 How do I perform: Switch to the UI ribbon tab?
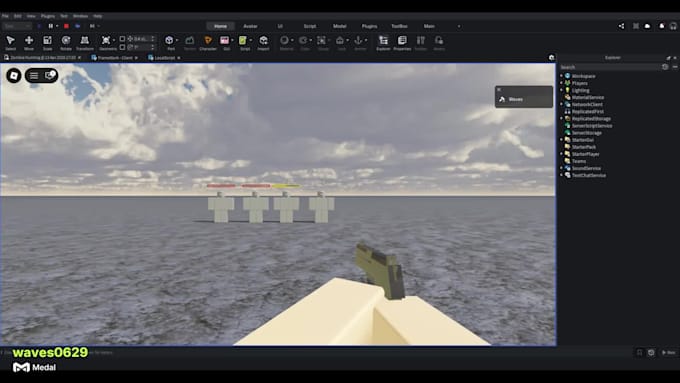tap(280, 26)
